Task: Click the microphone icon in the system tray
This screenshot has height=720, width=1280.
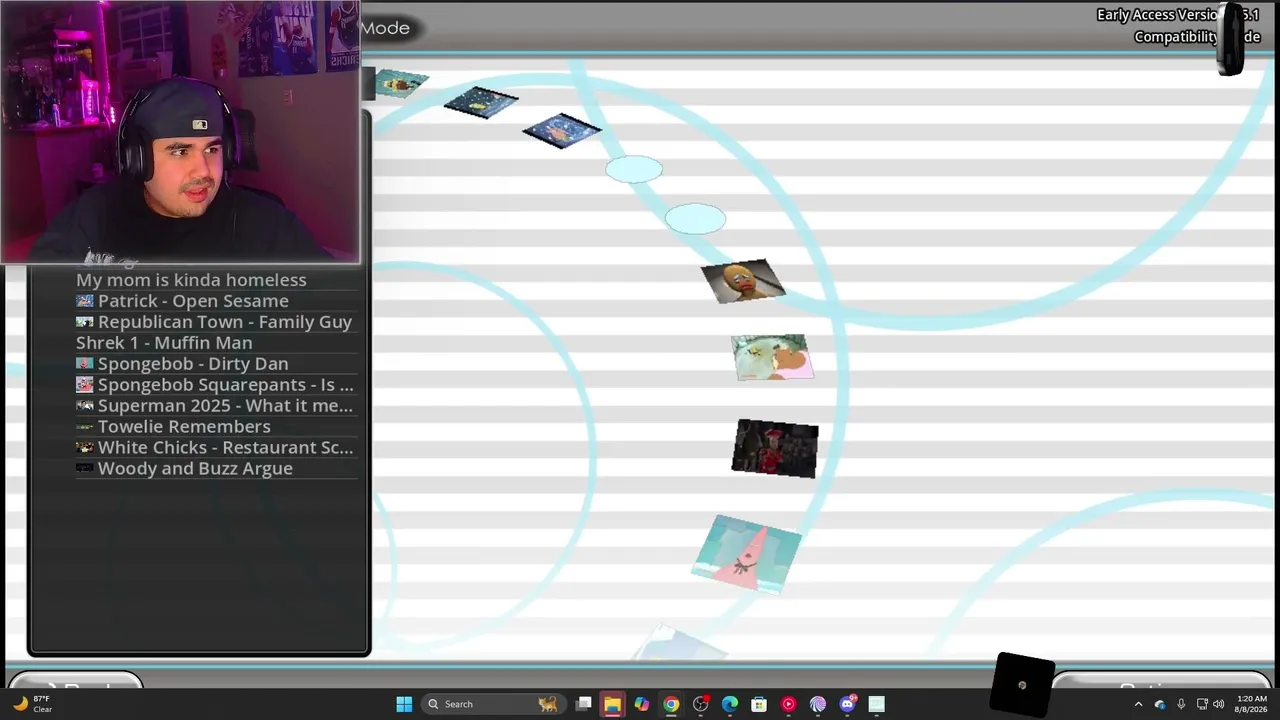Action: point(1181,704)
